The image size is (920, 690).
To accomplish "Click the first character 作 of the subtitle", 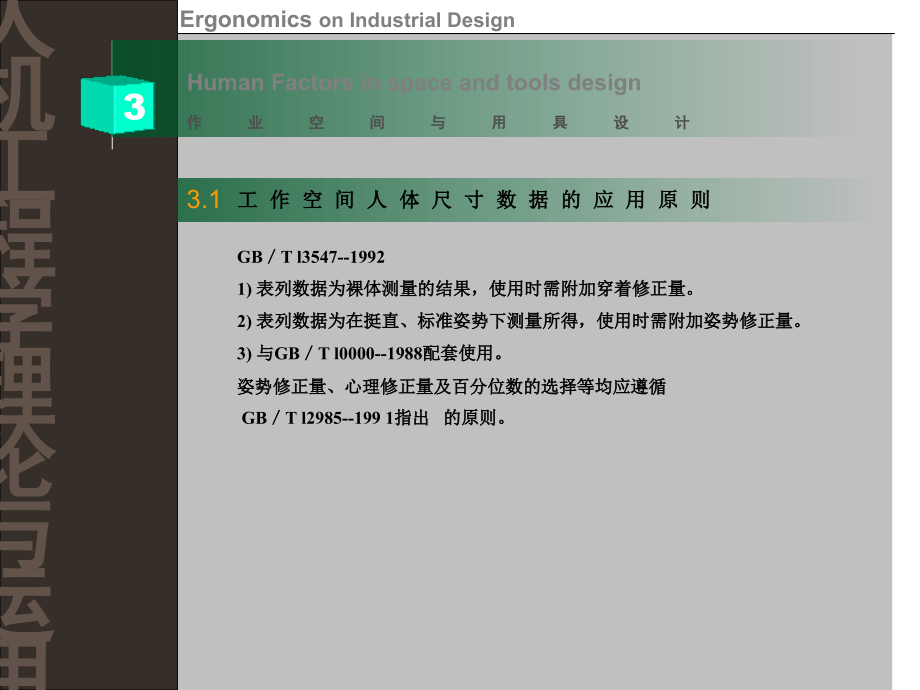I will pos(194,124).
